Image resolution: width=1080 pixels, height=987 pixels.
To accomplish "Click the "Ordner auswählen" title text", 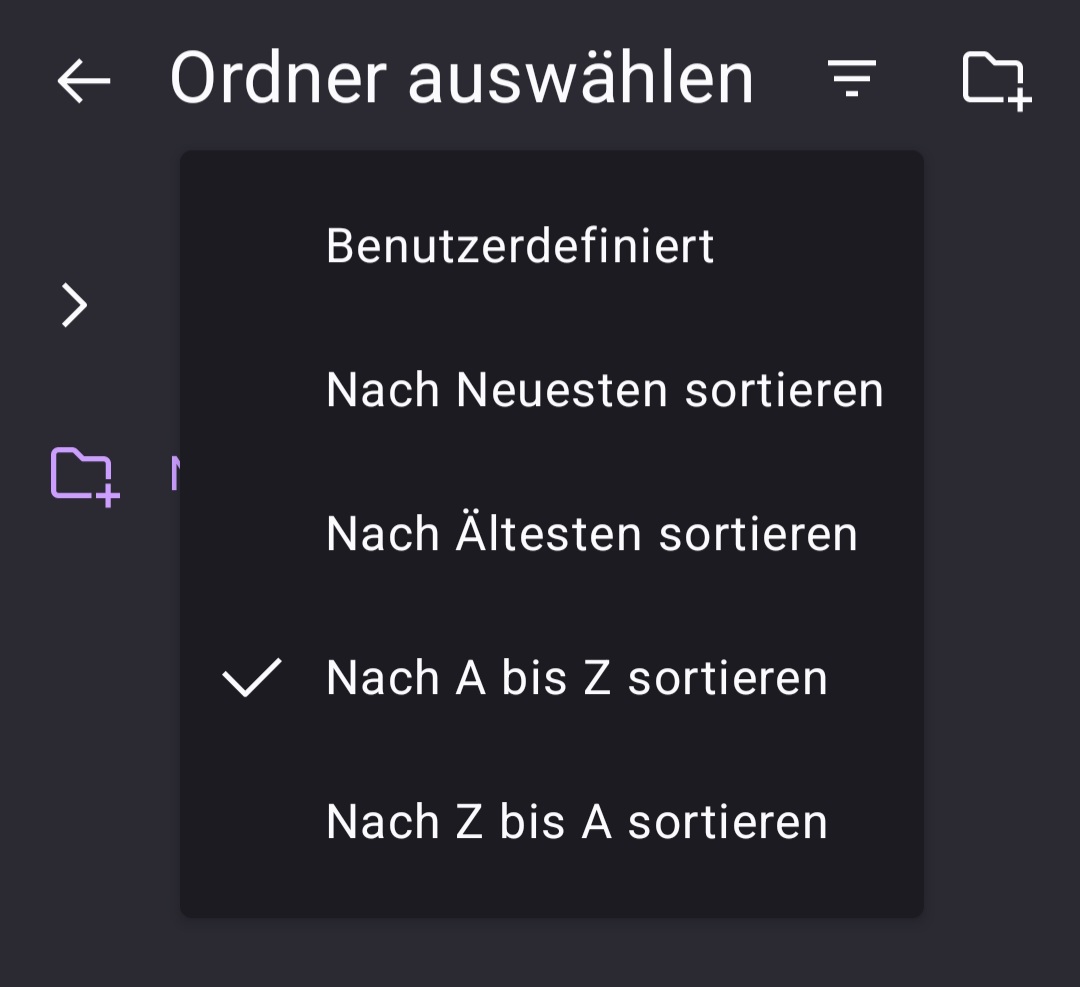I will 461,79.
